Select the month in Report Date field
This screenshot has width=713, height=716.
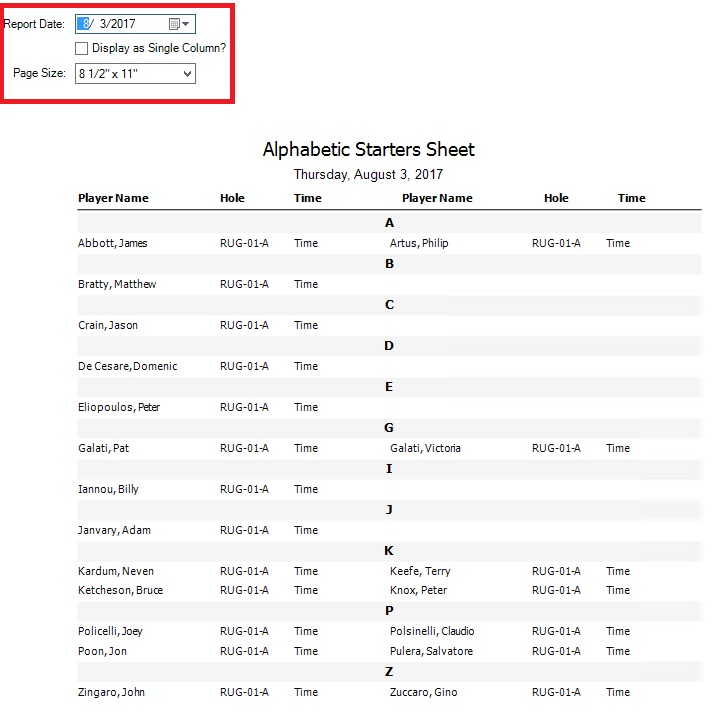point(84,24)
